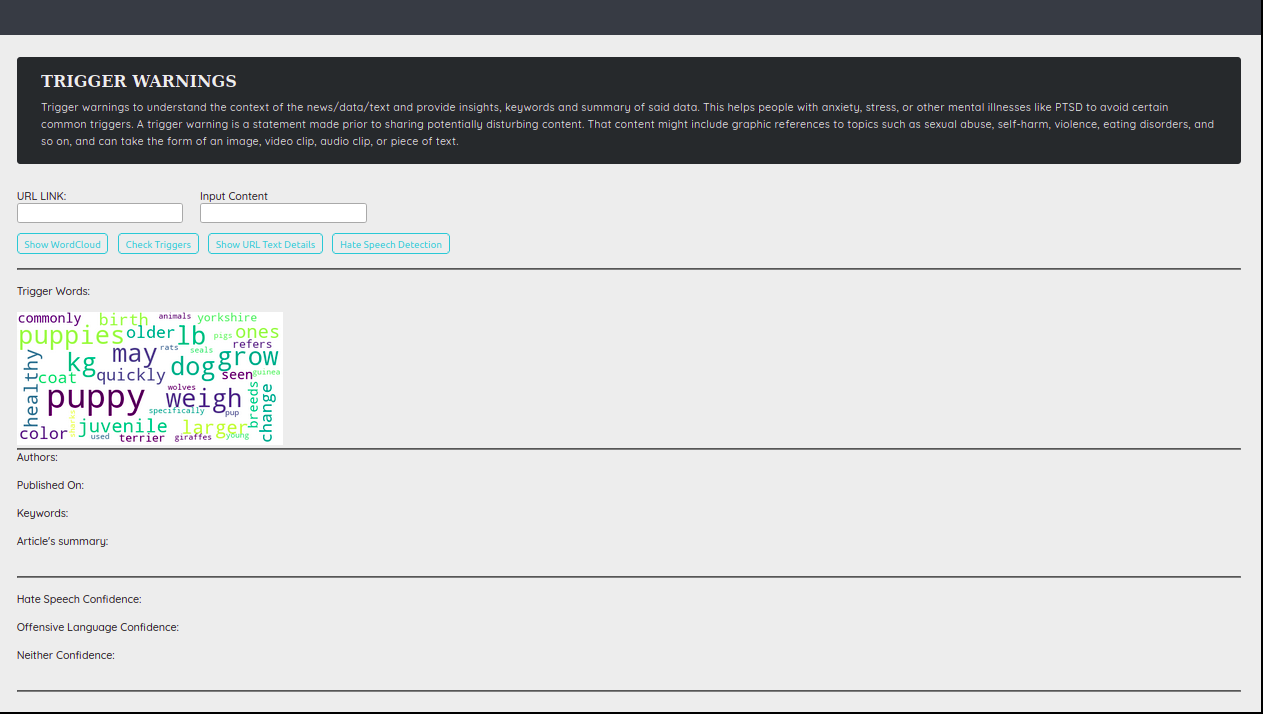Click the Input Content field caption
Screen dimensions: 1263x714
233,196
